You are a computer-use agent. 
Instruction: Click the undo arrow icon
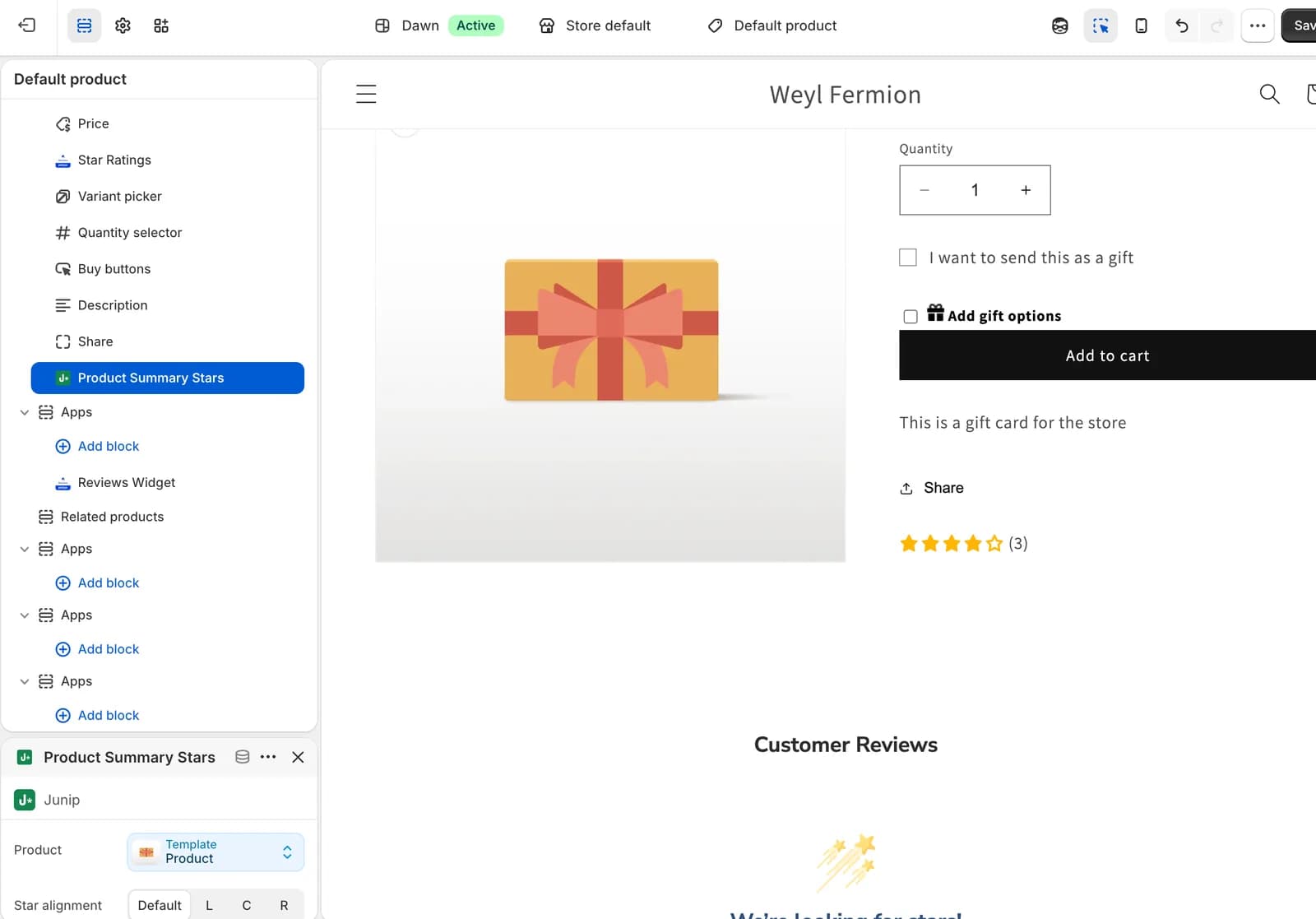click(1182, 26)
